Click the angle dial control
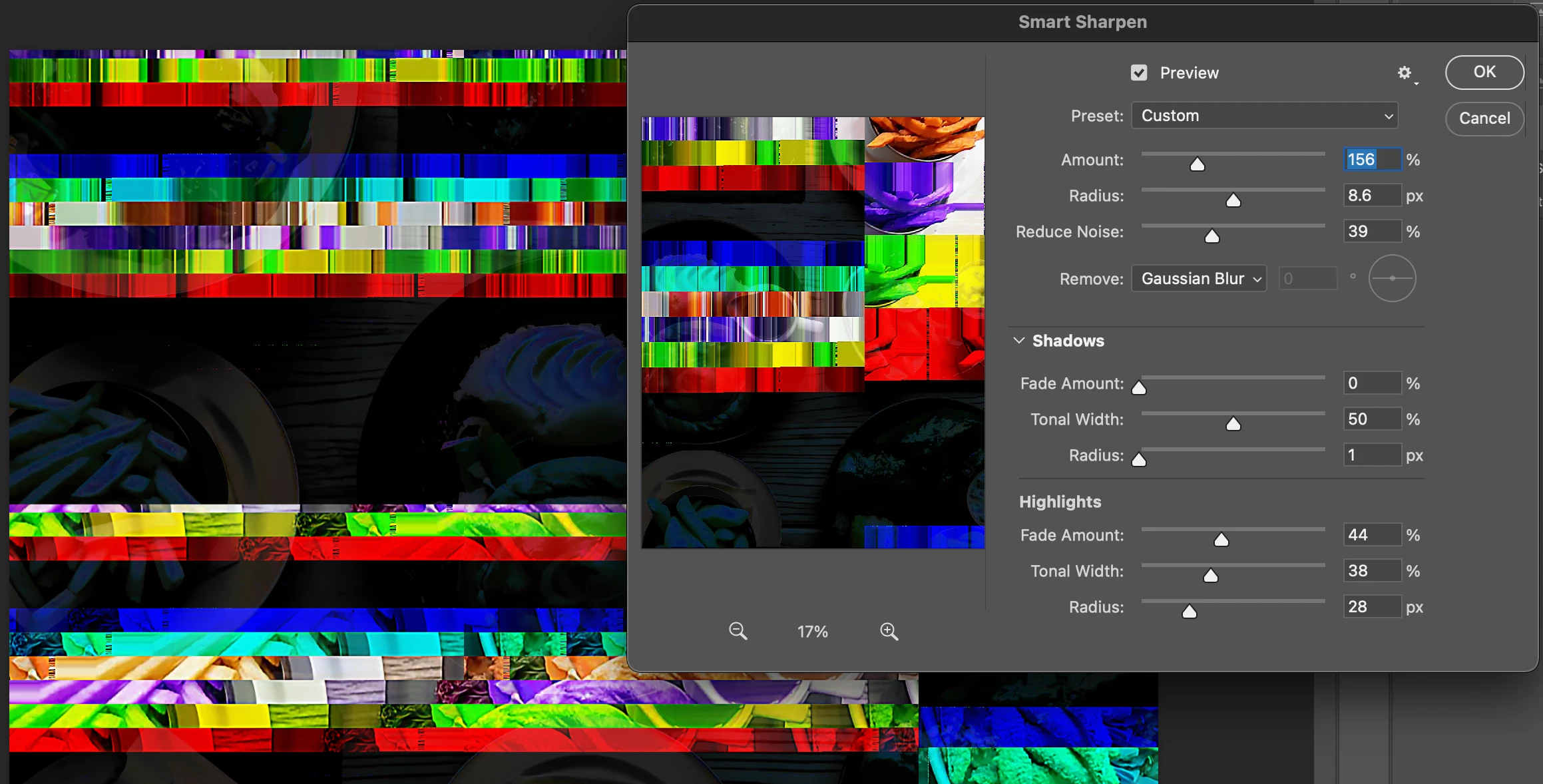1543x784 pixels. 1392,278
